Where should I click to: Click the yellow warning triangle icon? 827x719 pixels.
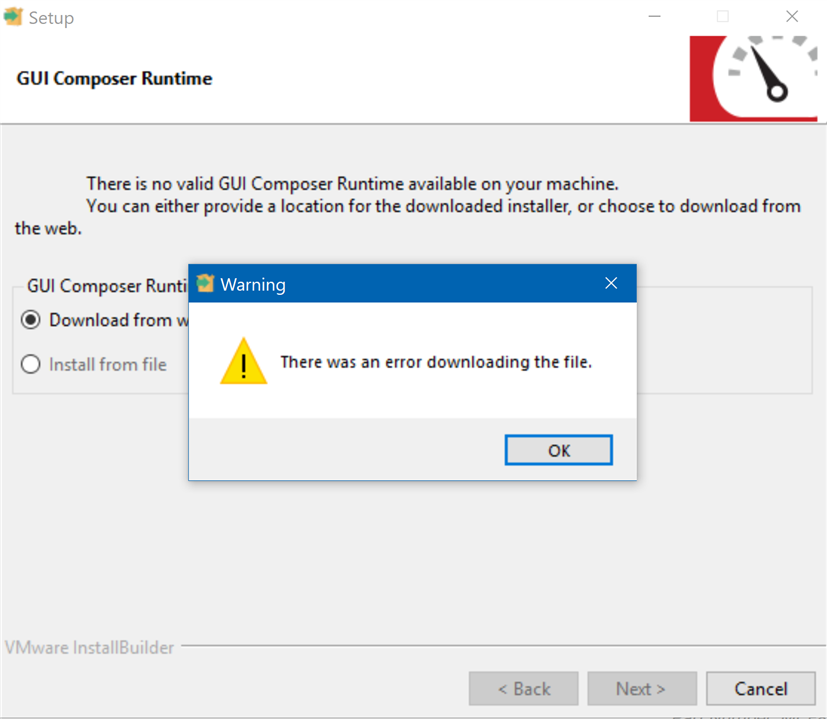click(244, 361)
